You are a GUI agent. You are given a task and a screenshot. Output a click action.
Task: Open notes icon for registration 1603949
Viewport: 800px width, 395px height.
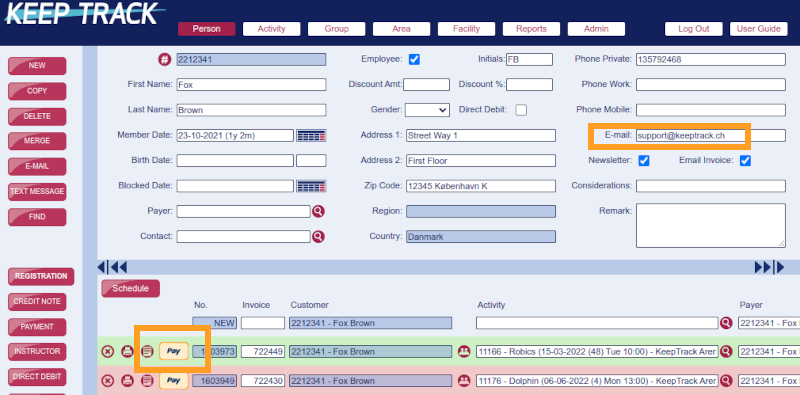[x=147, y=381]
